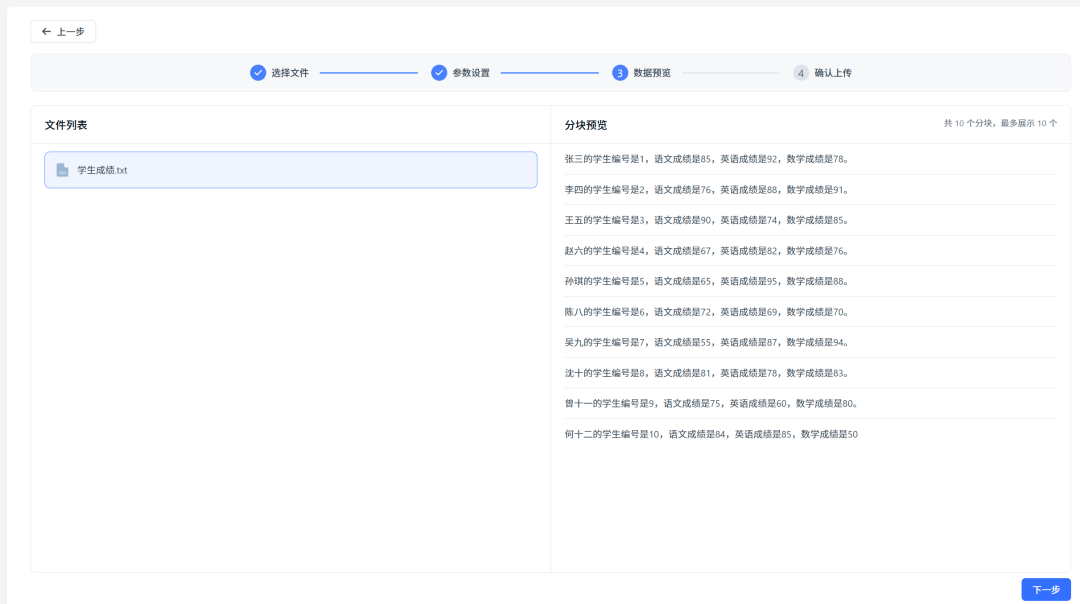This screenshot has height=604, width=1080.
Task: Click the 分块预览 panel heading
Action: pyautogui.click(x=586, y=125)
